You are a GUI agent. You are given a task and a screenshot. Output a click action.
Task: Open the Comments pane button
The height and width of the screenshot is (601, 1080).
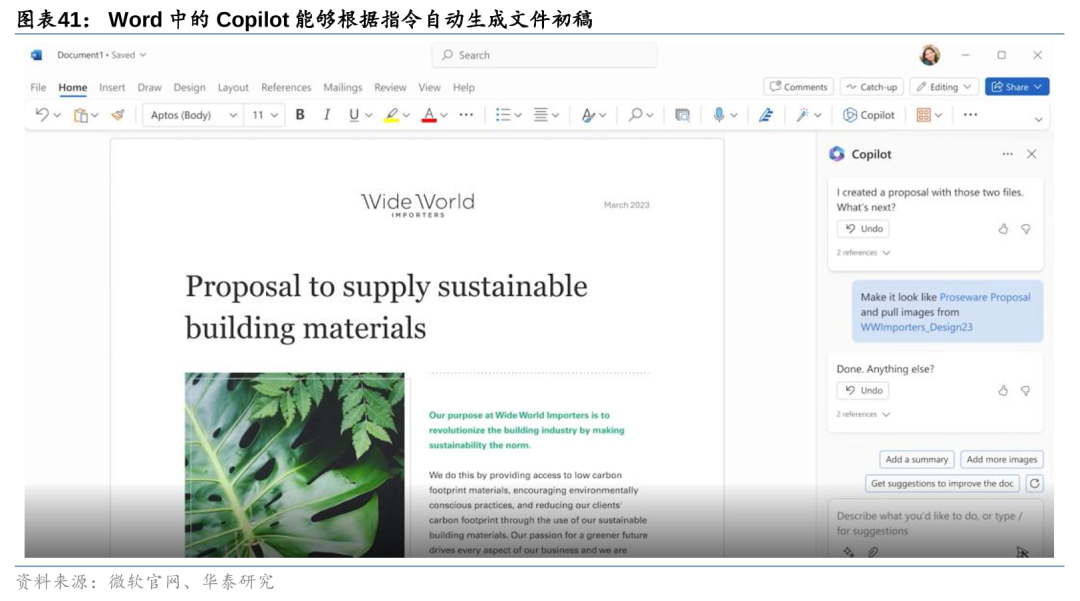798,87
